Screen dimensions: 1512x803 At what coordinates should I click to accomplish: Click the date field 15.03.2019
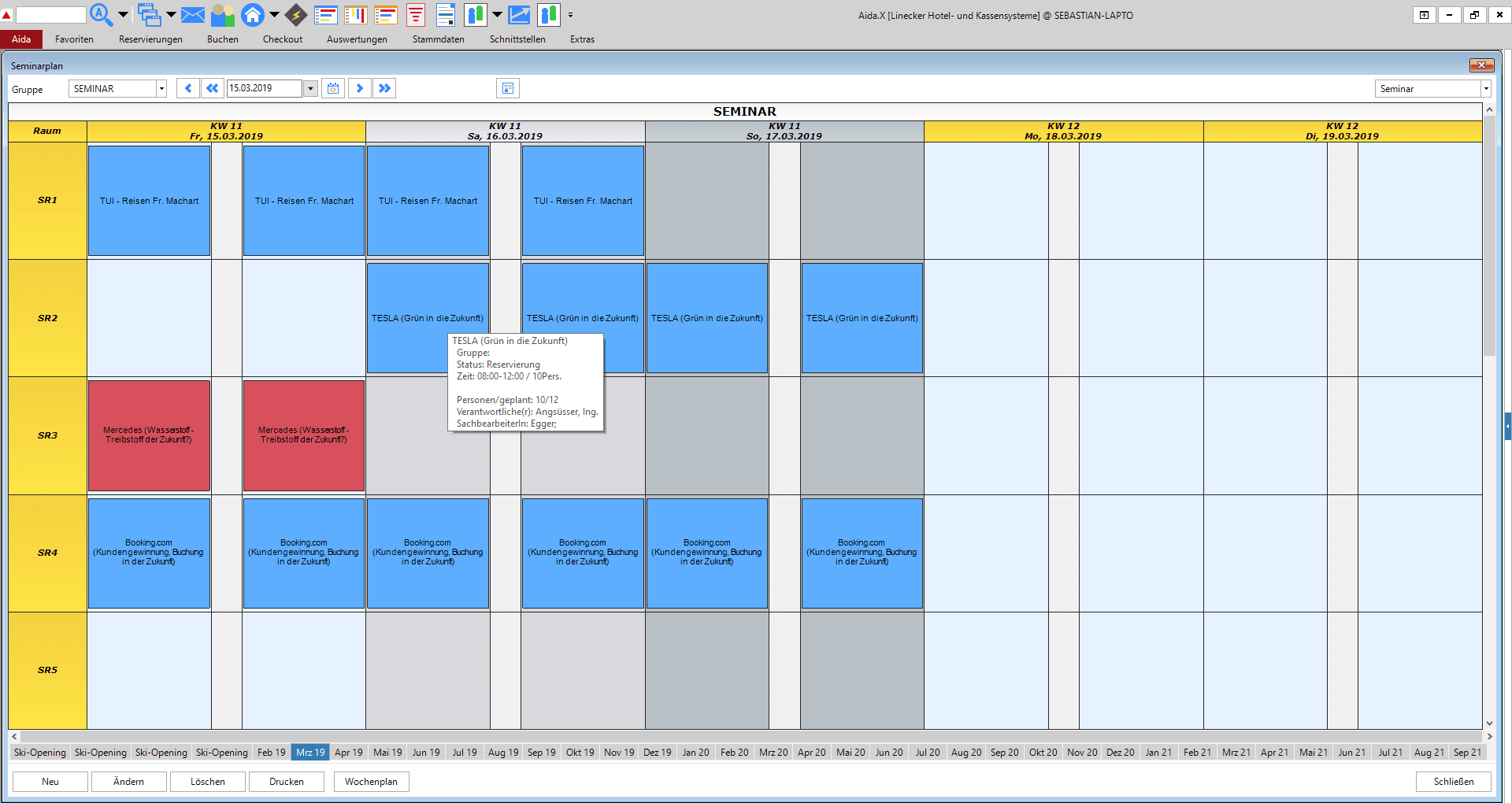click(x=264, y=88)
